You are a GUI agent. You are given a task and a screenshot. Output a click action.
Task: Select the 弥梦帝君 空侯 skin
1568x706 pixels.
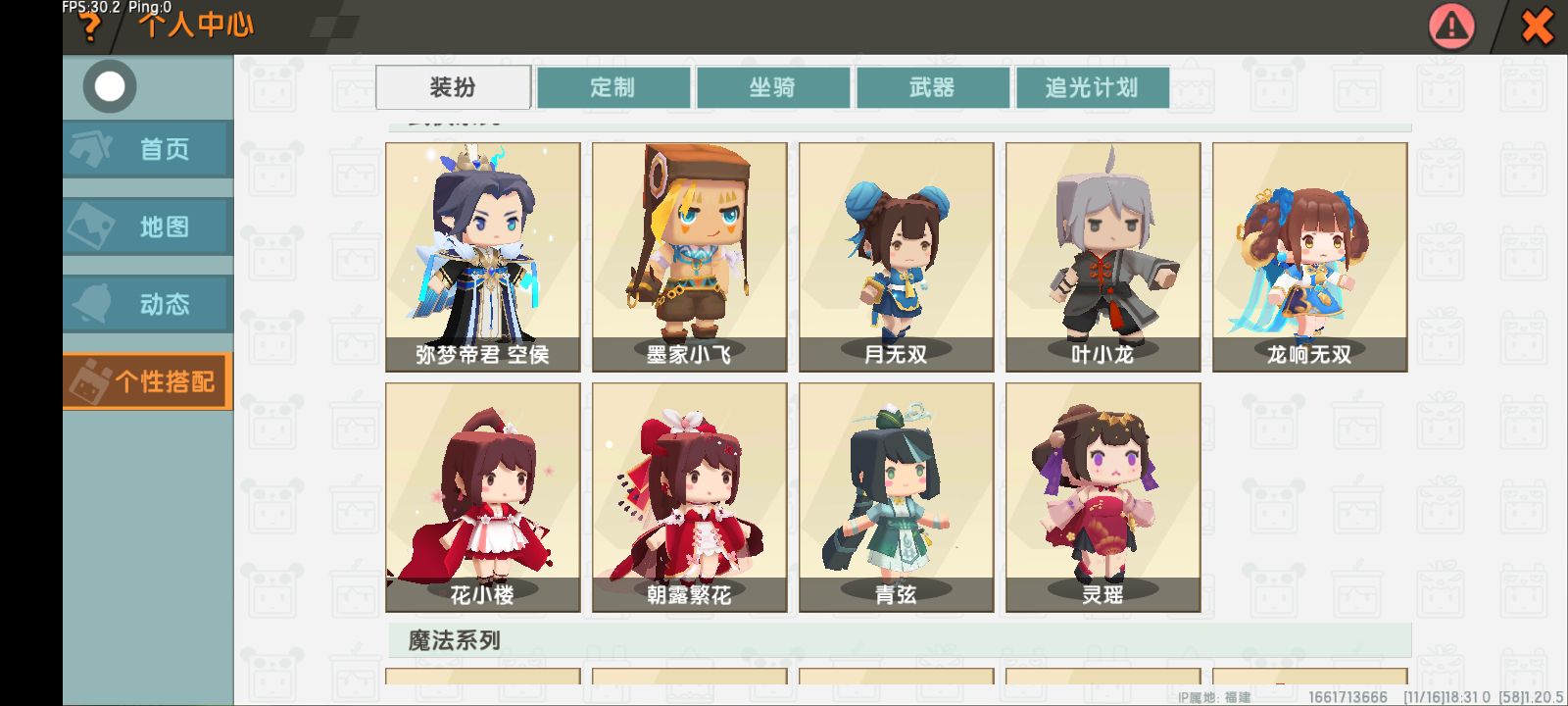click(x=483, y=257)
